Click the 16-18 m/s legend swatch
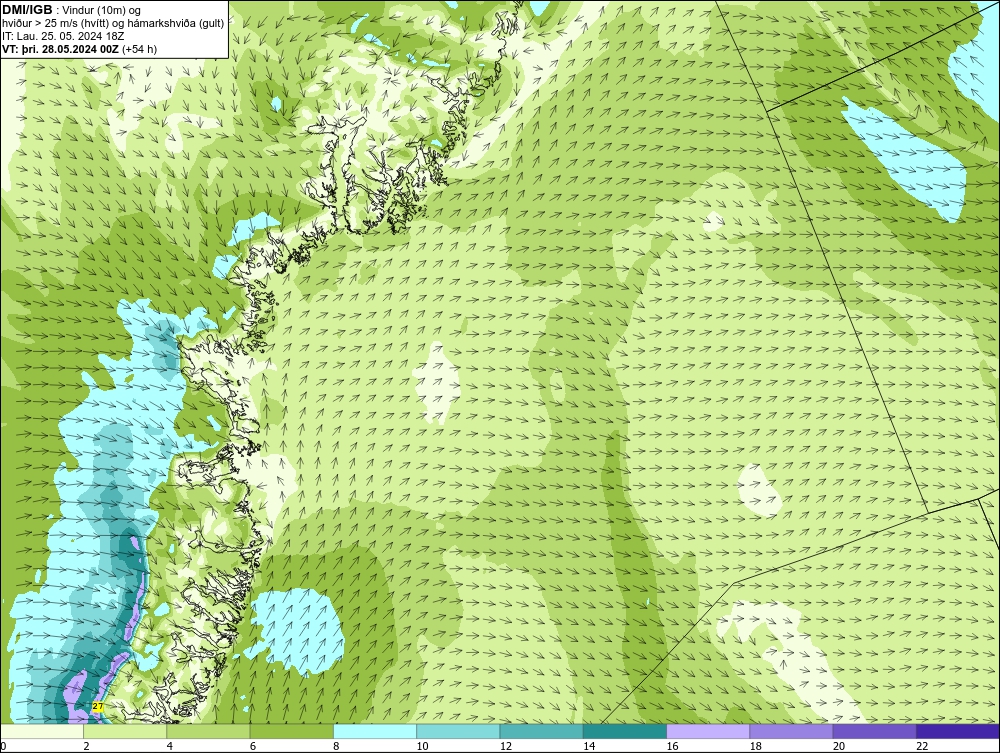The height and width of the screenshot is (753, 1000). (x=708, y=731)
